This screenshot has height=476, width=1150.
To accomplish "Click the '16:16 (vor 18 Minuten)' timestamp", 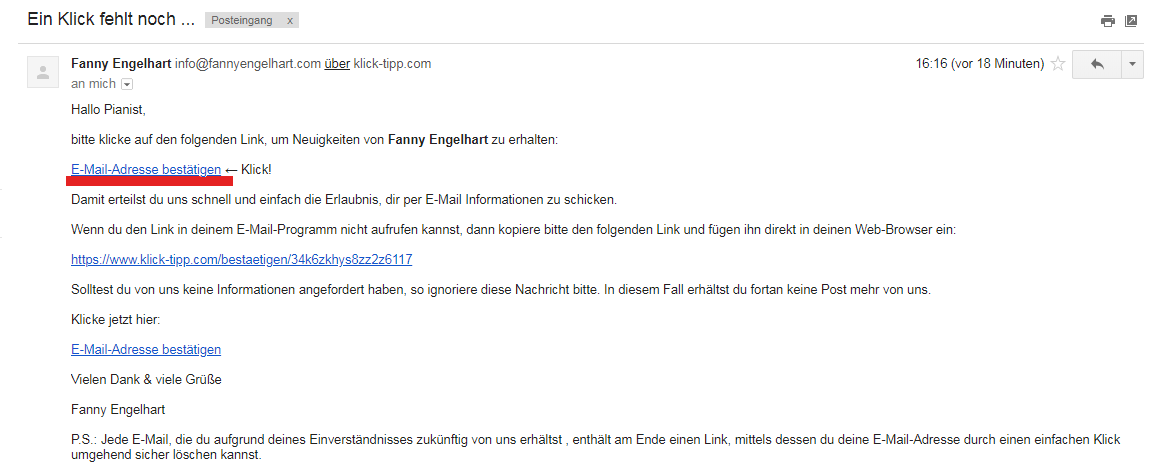I will (980, 64).
